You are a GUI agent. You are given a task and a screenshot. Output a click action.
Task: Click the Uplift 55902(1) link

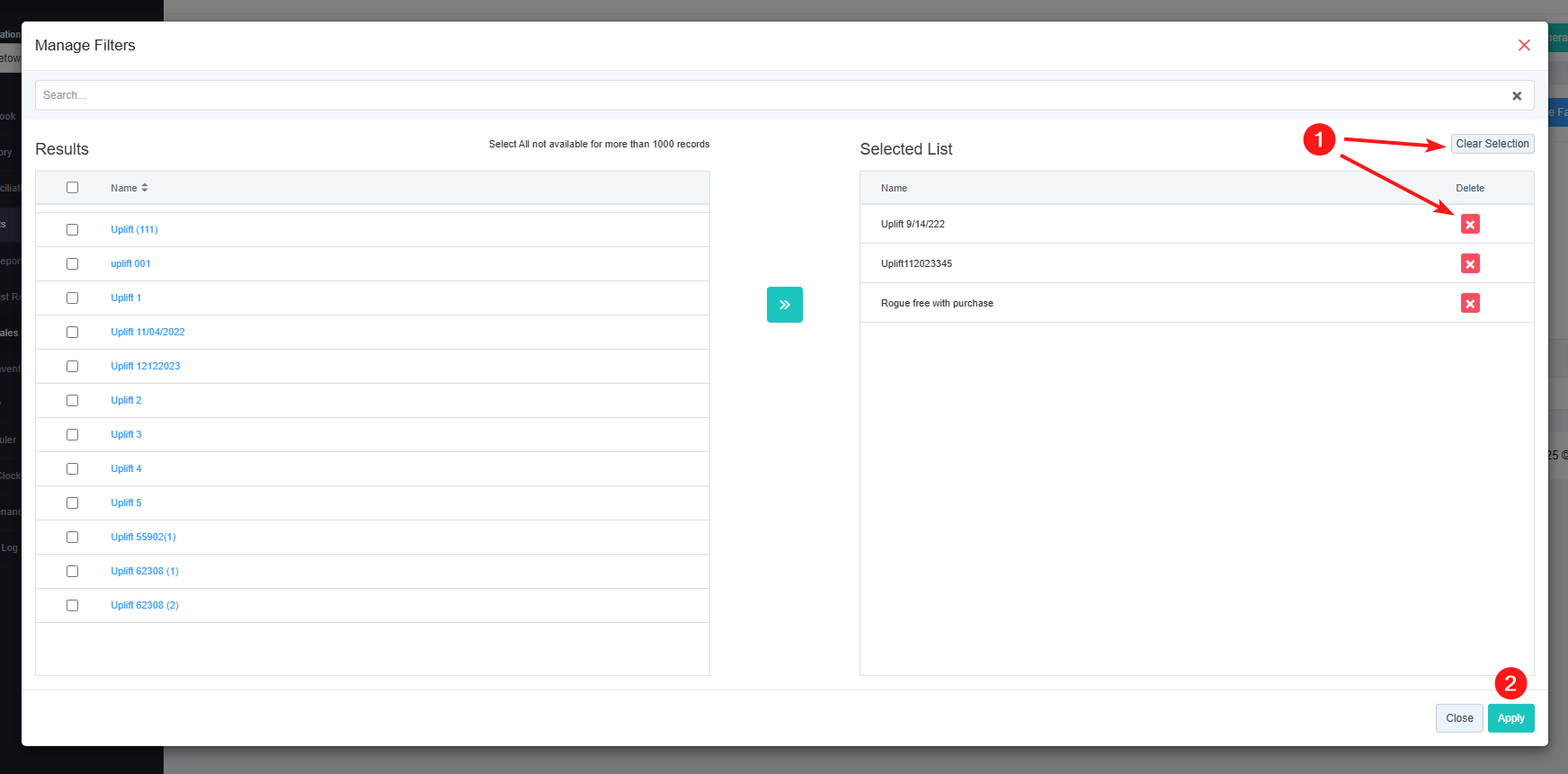[143, 537]
